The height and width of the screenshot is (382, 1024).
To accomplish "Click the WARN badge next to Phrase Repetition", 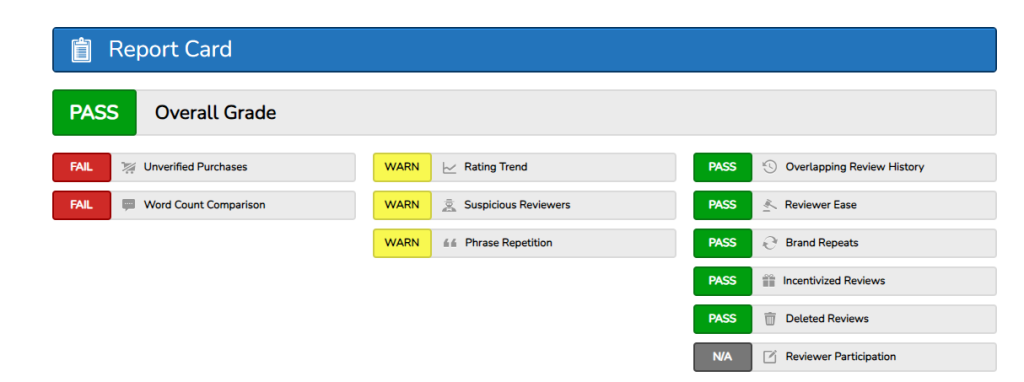I will (402, 243).
